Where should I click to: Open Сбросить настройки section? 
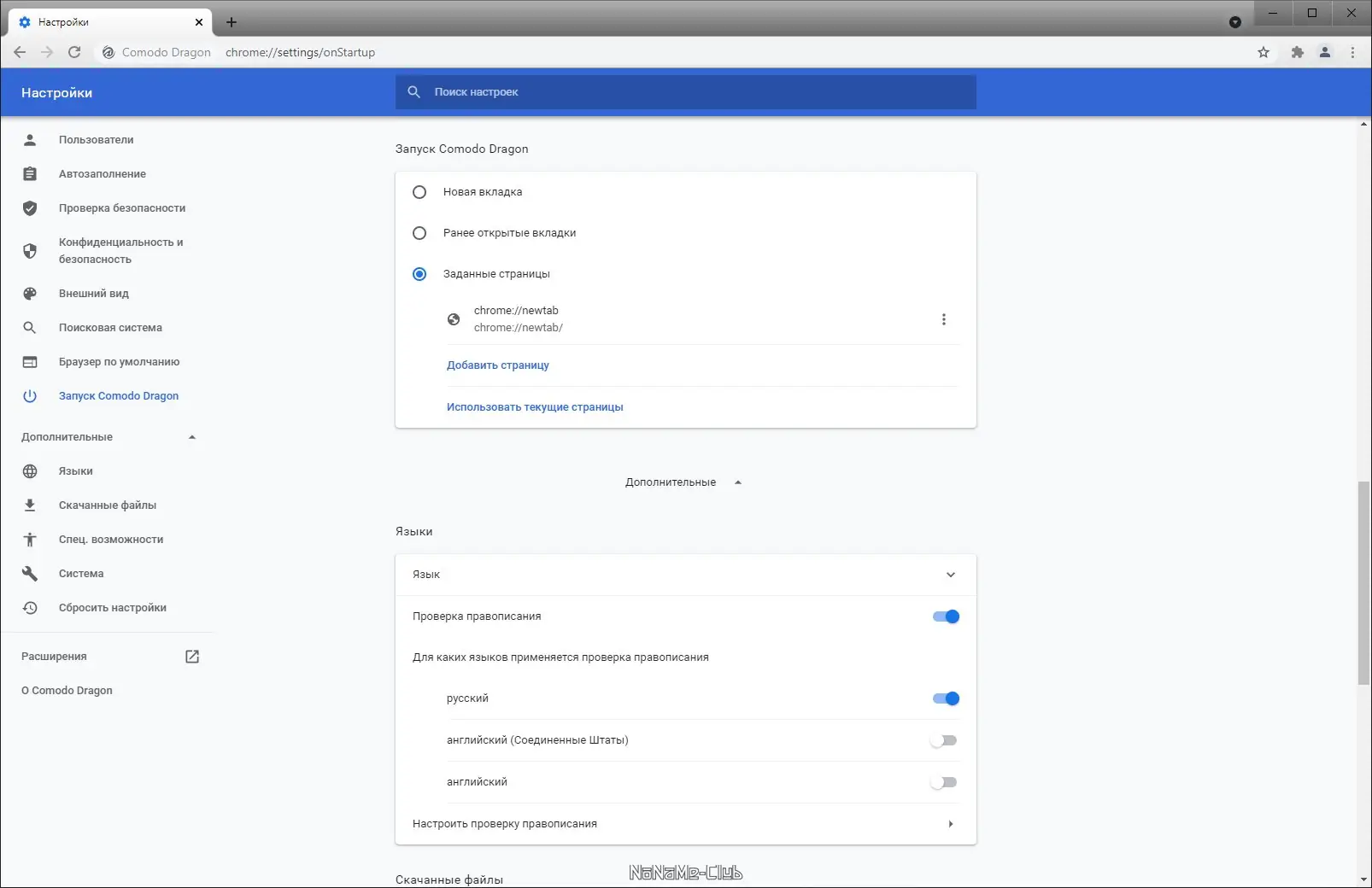(x=113, y=608)
